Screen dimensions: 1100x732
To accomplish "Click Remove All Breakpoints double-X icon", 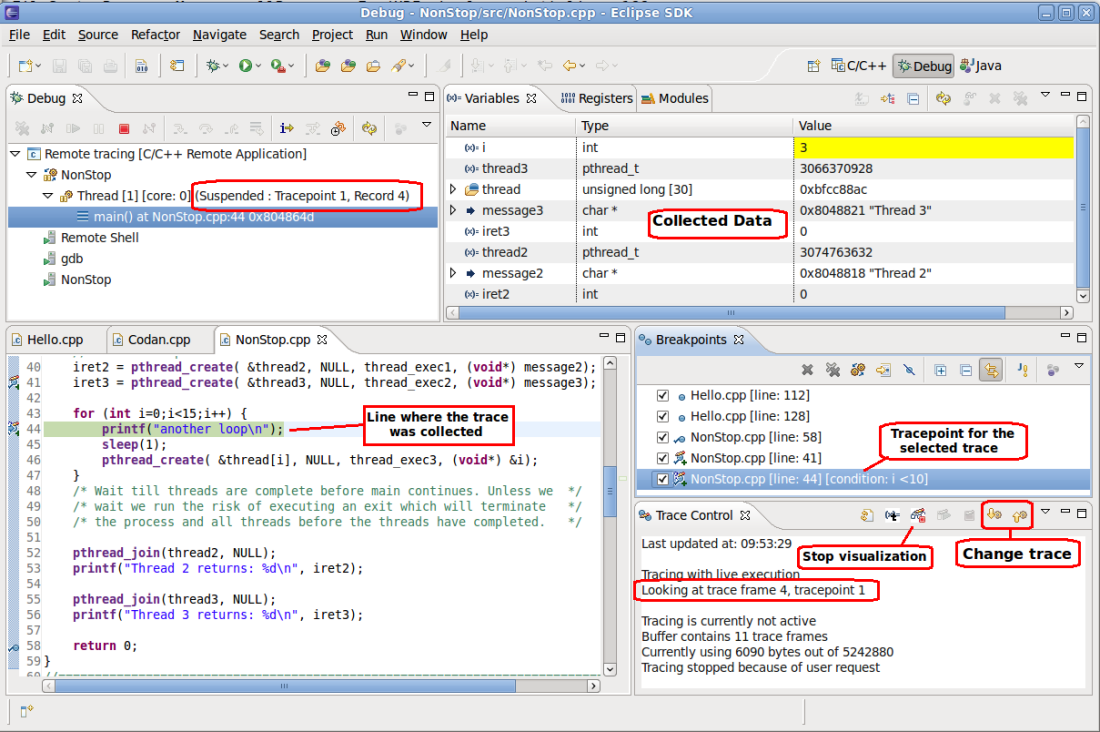I will point(833,370).
